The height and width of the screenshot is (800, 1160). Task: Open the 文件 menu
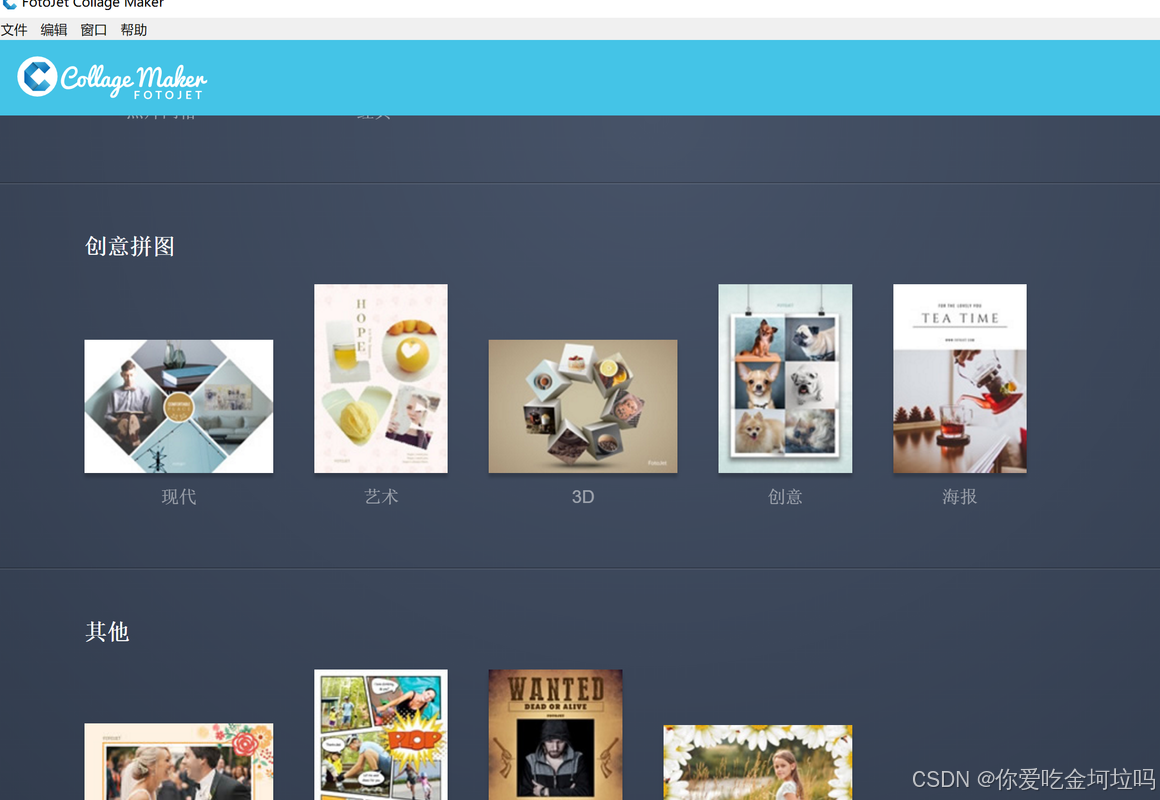pos(14,30)
